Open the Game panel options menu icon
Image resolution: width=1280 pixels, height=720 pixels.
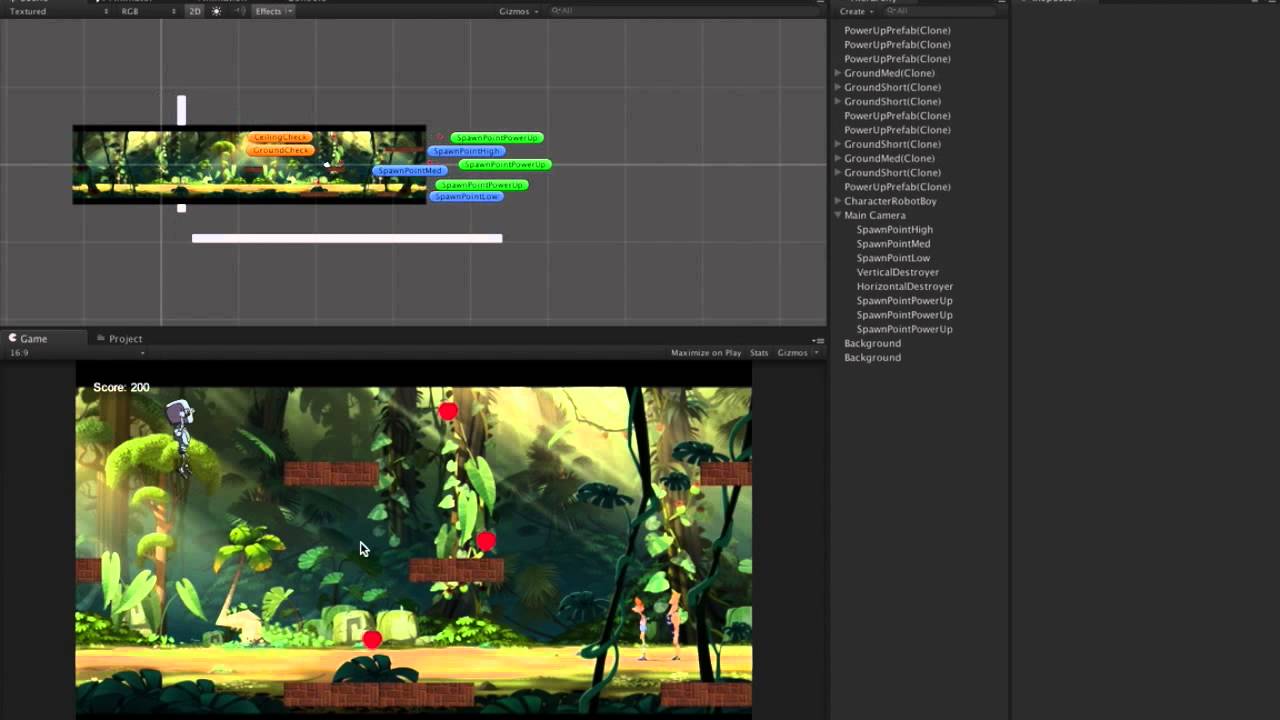tap(818, 340)
